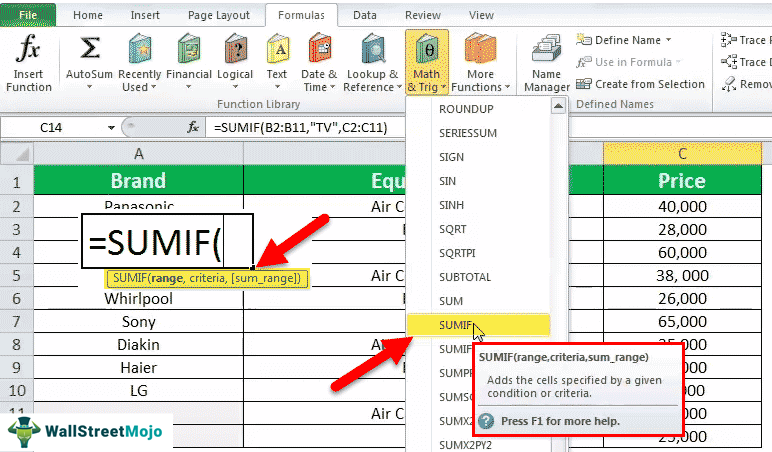Switch to the Page Layout tab
772x452 pixels.
219,15
